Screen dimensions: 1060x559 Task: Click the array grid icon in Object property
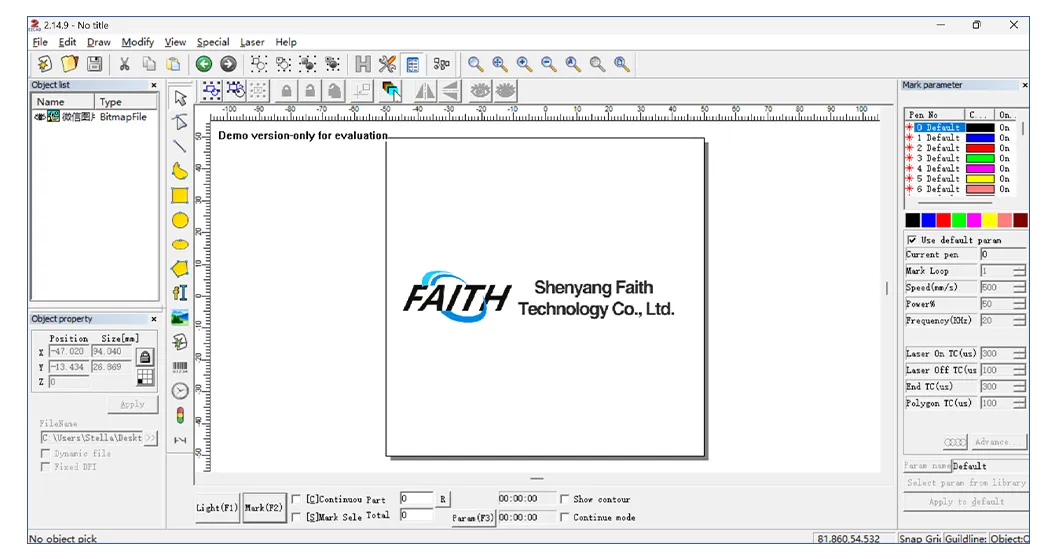[145, 377]
